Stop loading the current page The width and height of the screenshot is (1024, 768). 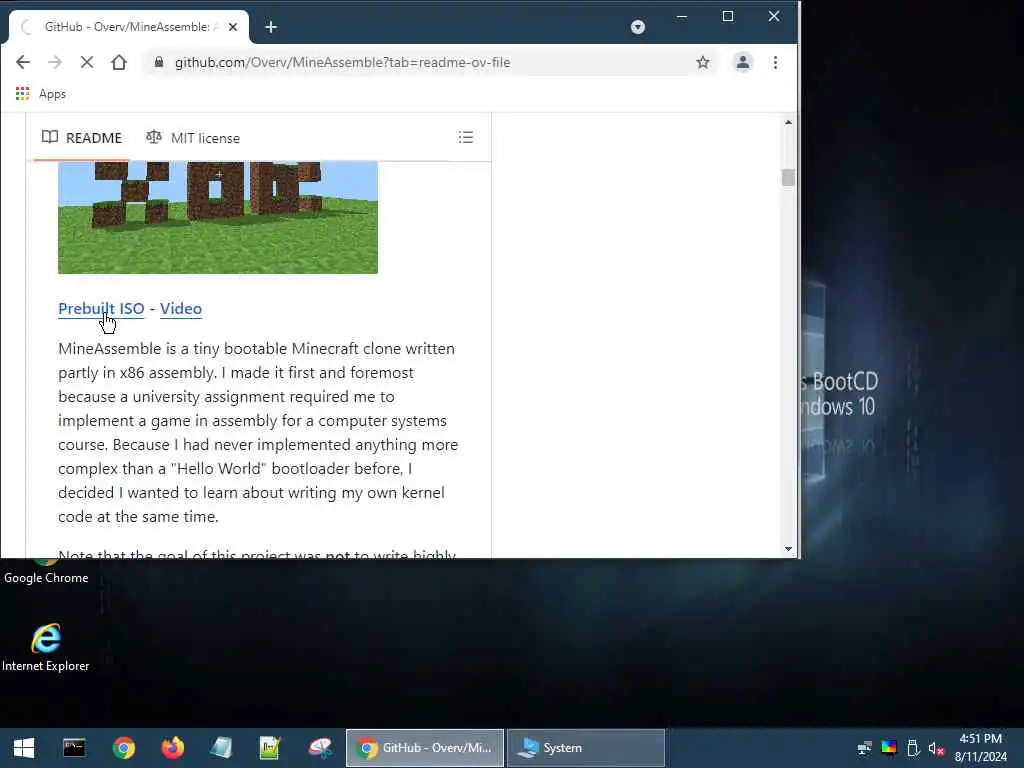[x=87, y=63]
